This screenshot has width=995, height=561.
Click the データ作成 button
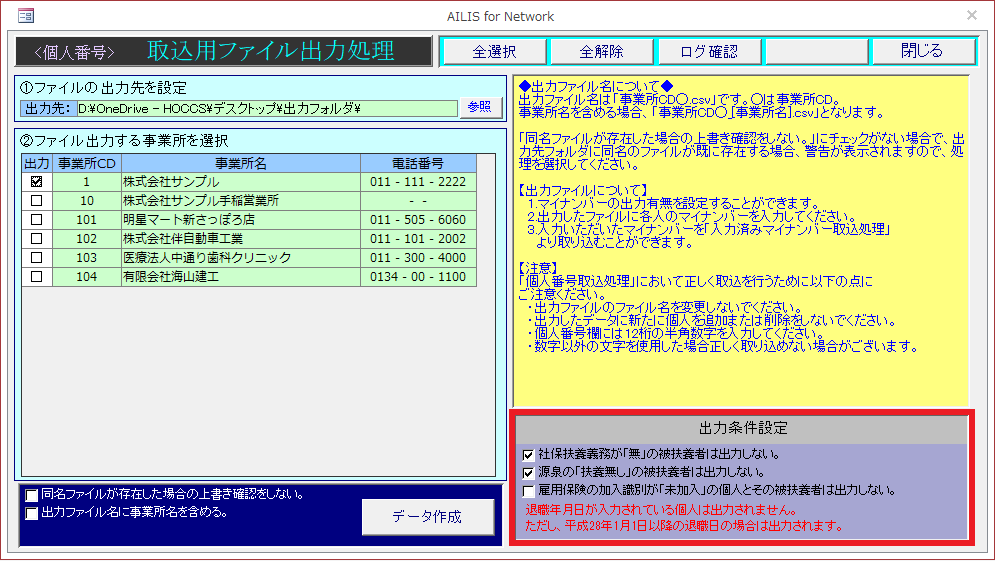tap(427, 516)
